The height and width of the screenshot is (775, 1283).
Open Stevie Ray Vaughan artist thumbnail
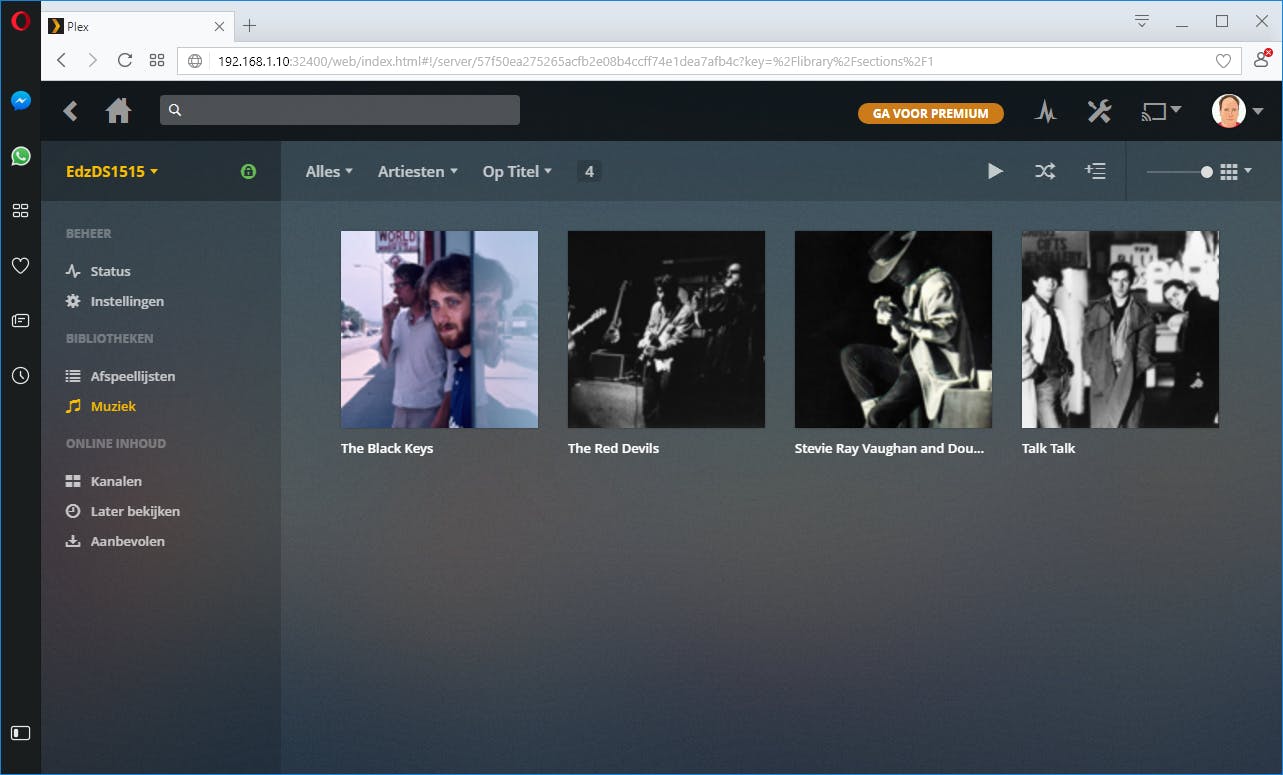[893, 329]
